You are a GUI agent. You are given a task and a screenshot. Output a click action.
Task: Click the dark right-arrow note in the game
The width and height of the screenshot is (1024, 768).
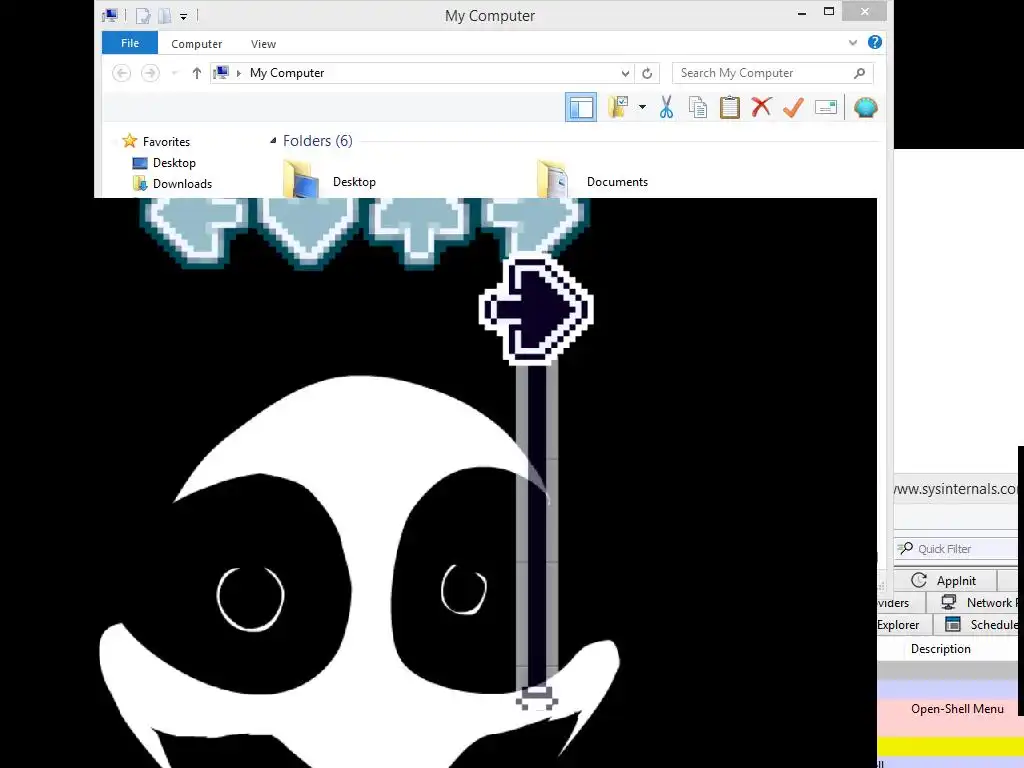pos(536,309)
